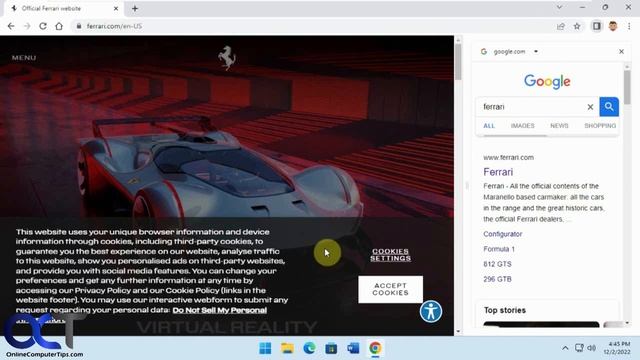The height and width of the screenshot is (360, 640).
Task: Bookmark this page with star icon
Action: pos(577,26)
